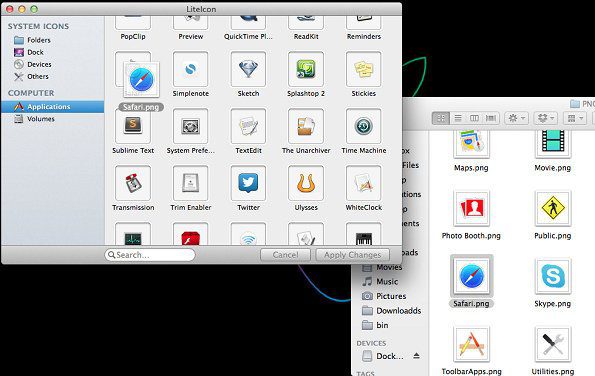Select the Utilities.png file in Finder
This screenshot has height=376, width=595.
coord(553,344)
